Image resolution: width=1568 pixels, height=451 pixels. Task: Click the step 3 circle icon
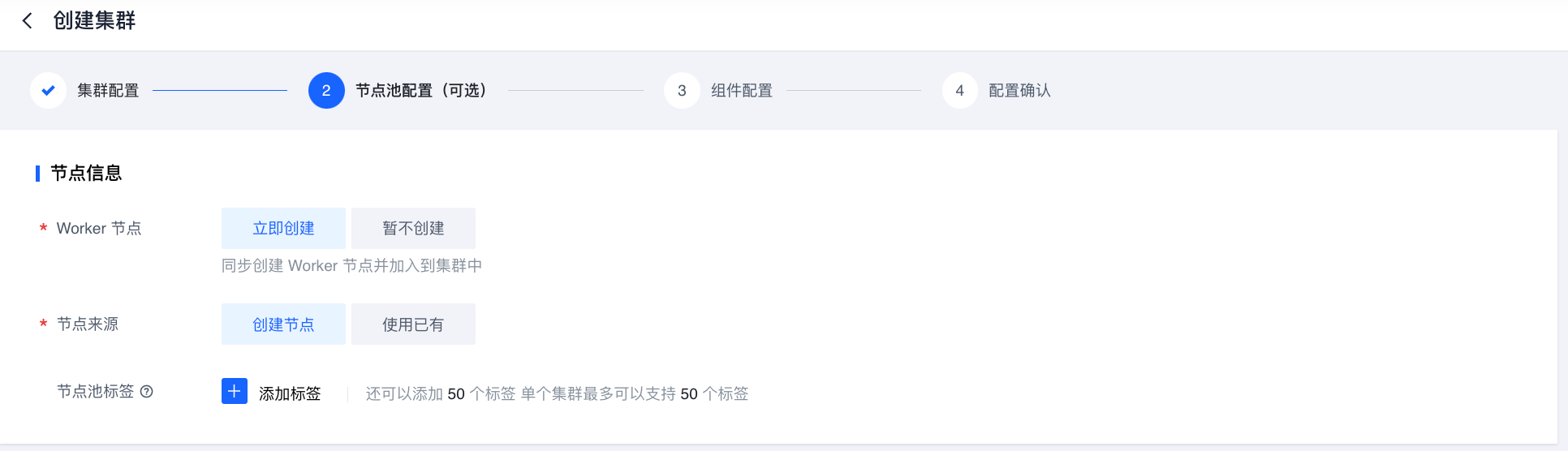(x=682, y=91)
